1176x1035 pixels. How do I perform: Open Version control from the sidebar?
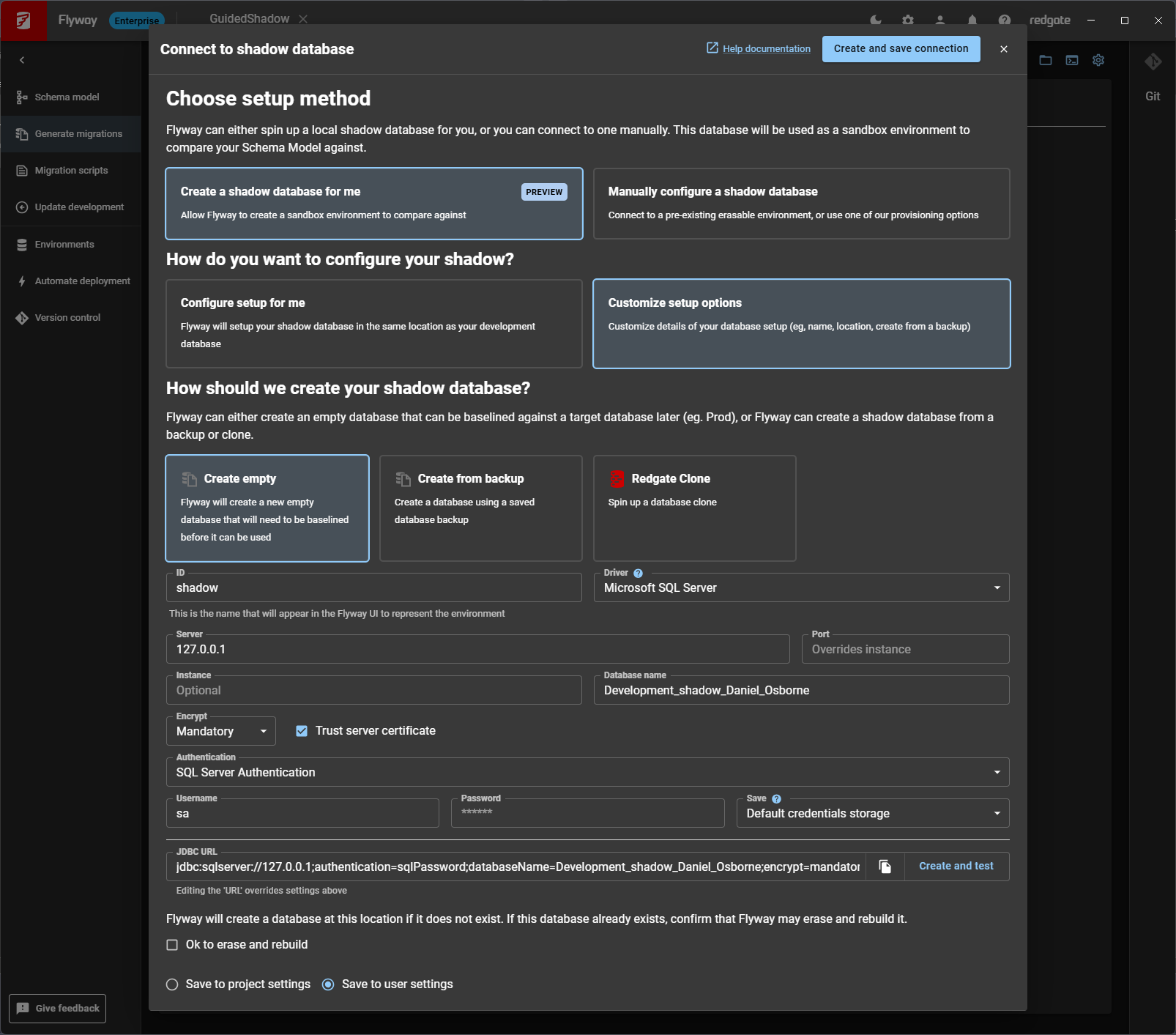pyautogui.click(x=67, y=317)
